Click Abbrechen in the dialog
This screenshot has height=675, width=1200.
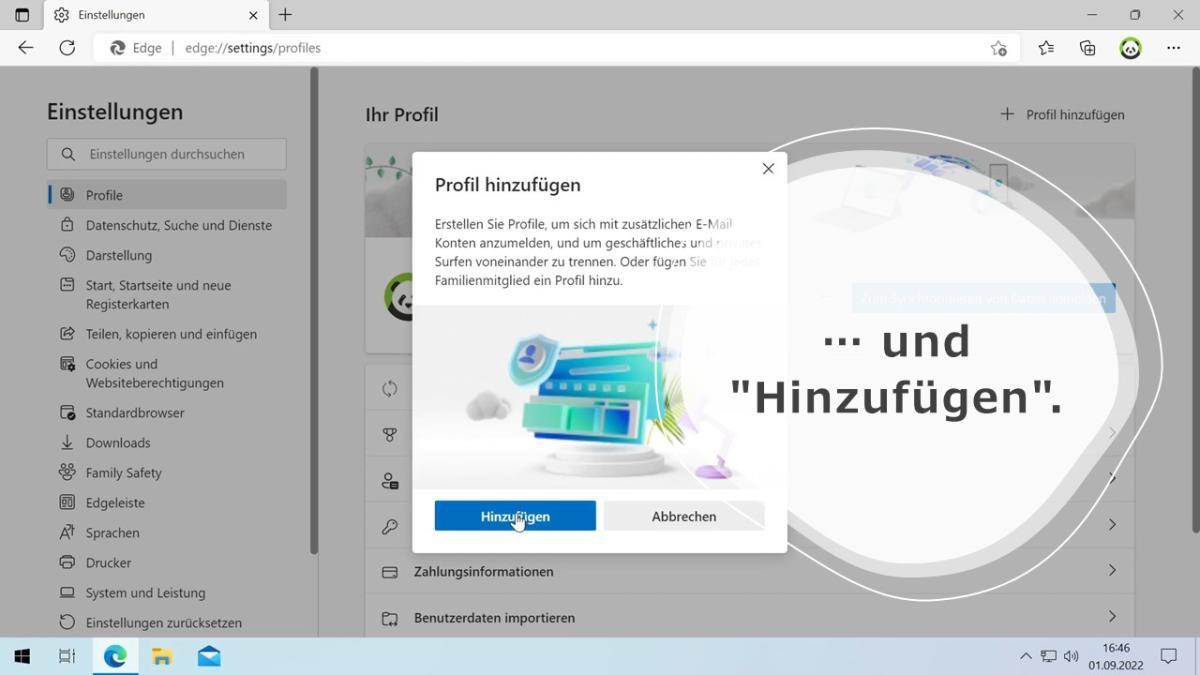pyautogui.click(x=684, y=516)
